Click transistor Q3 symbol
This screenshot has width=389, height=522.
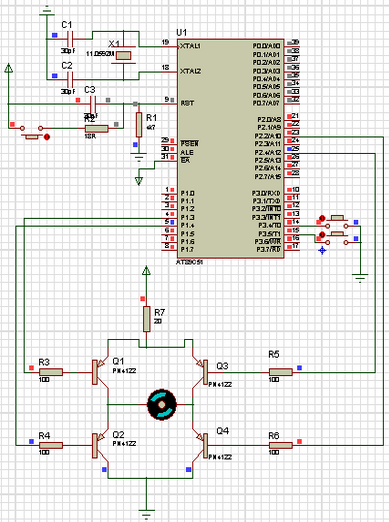[x=200, y=372]
